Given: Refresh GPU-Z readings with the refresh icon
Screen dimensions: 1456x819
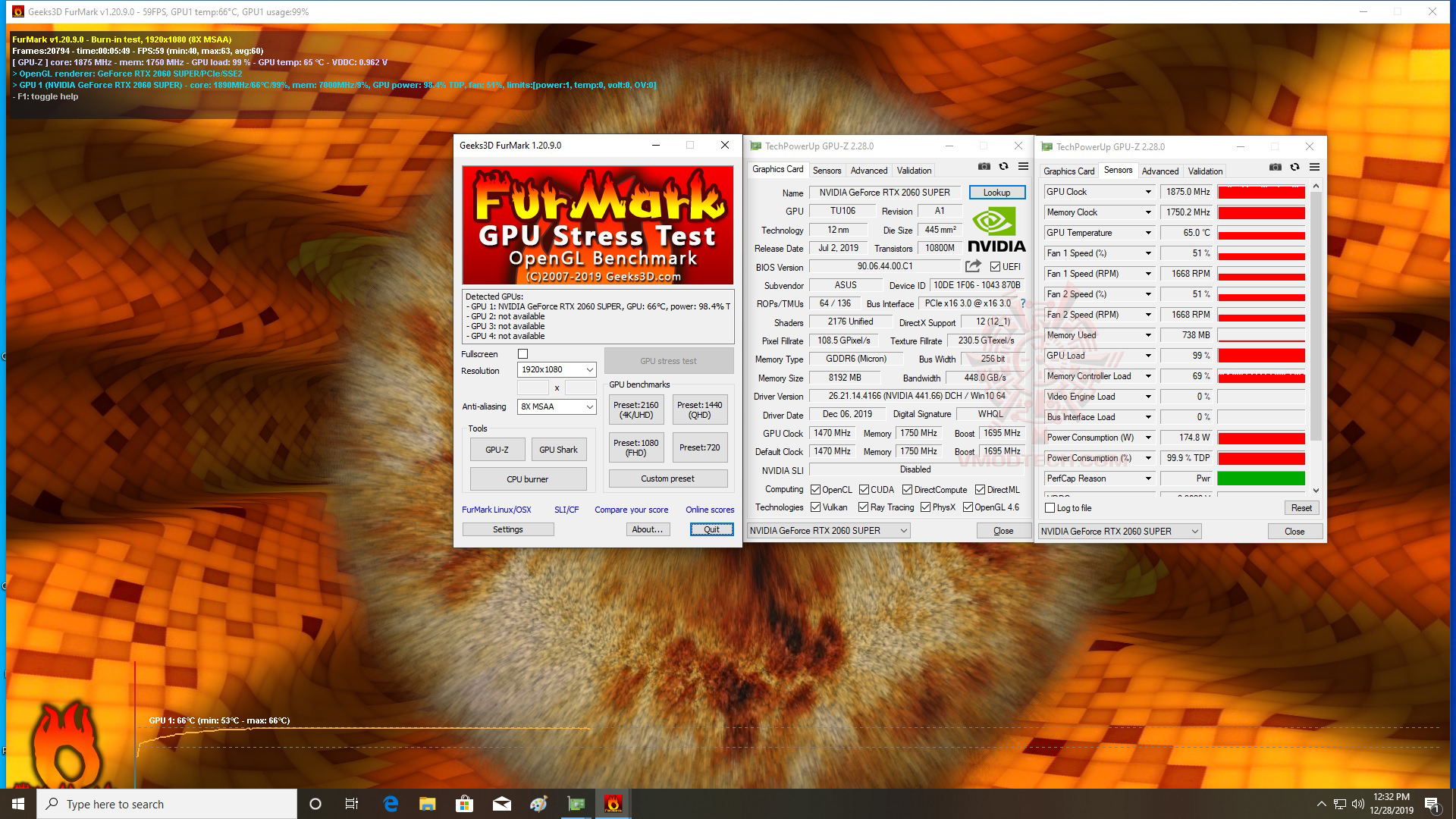Looking at the screenshot, I should (1003, 166).
